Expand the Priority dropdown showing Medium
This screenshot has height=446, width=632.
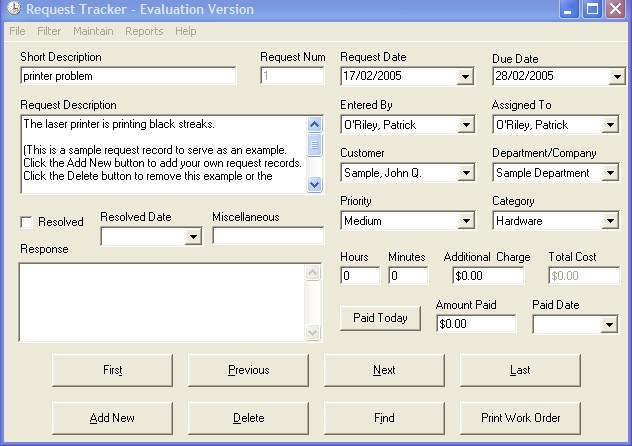pos(466,221)
